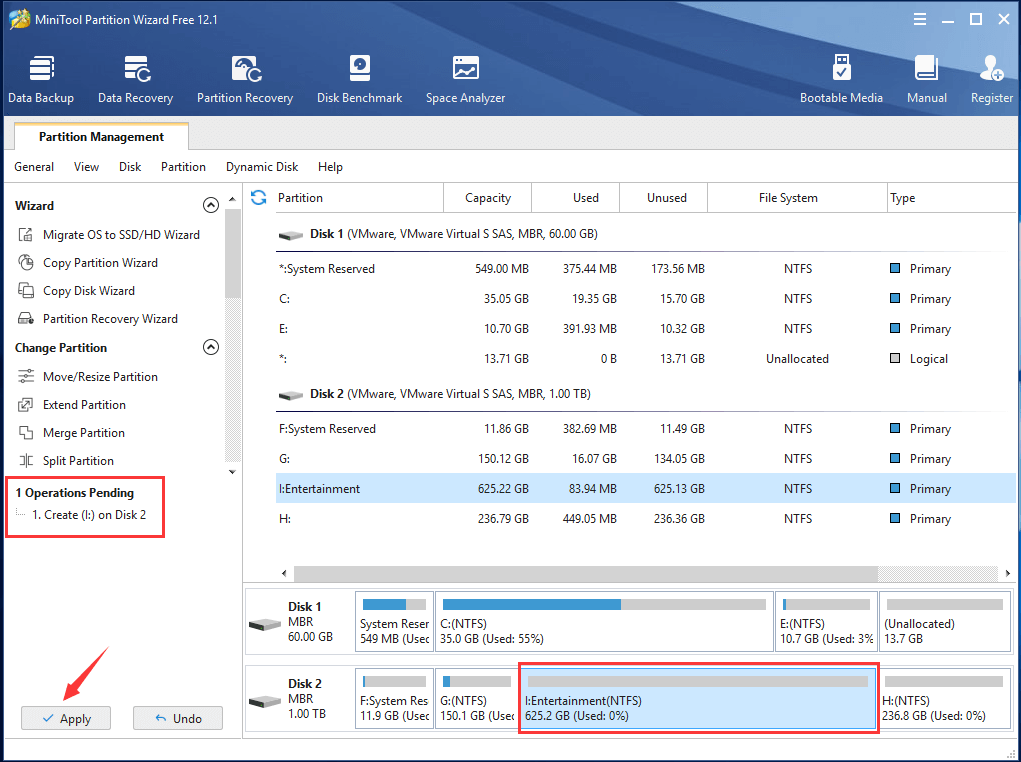
Task: Open the hamburger menu in the title bar
Action: (x=919, y=19)
